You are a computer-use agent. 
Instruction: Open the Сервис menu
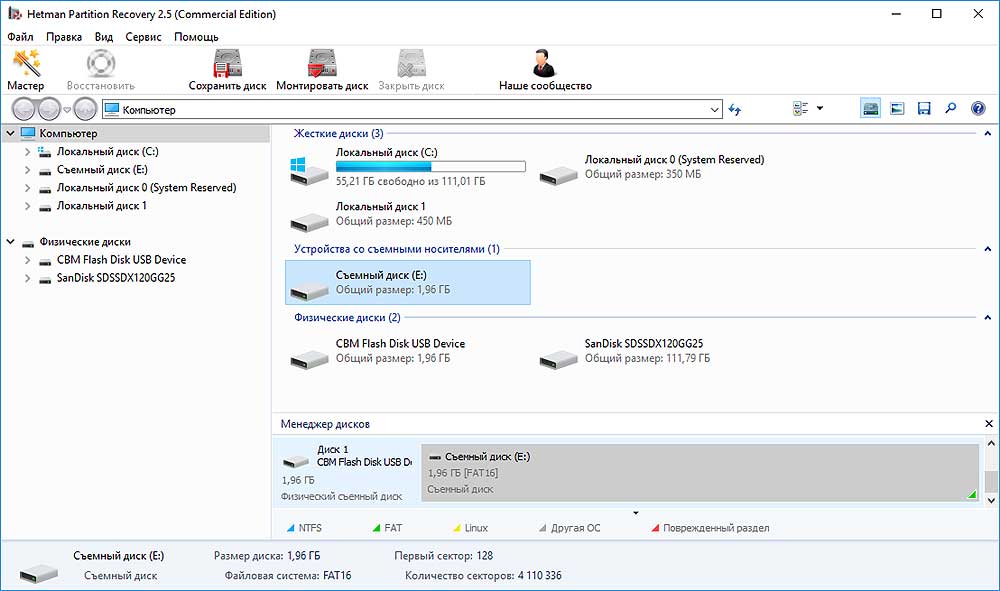143,37
